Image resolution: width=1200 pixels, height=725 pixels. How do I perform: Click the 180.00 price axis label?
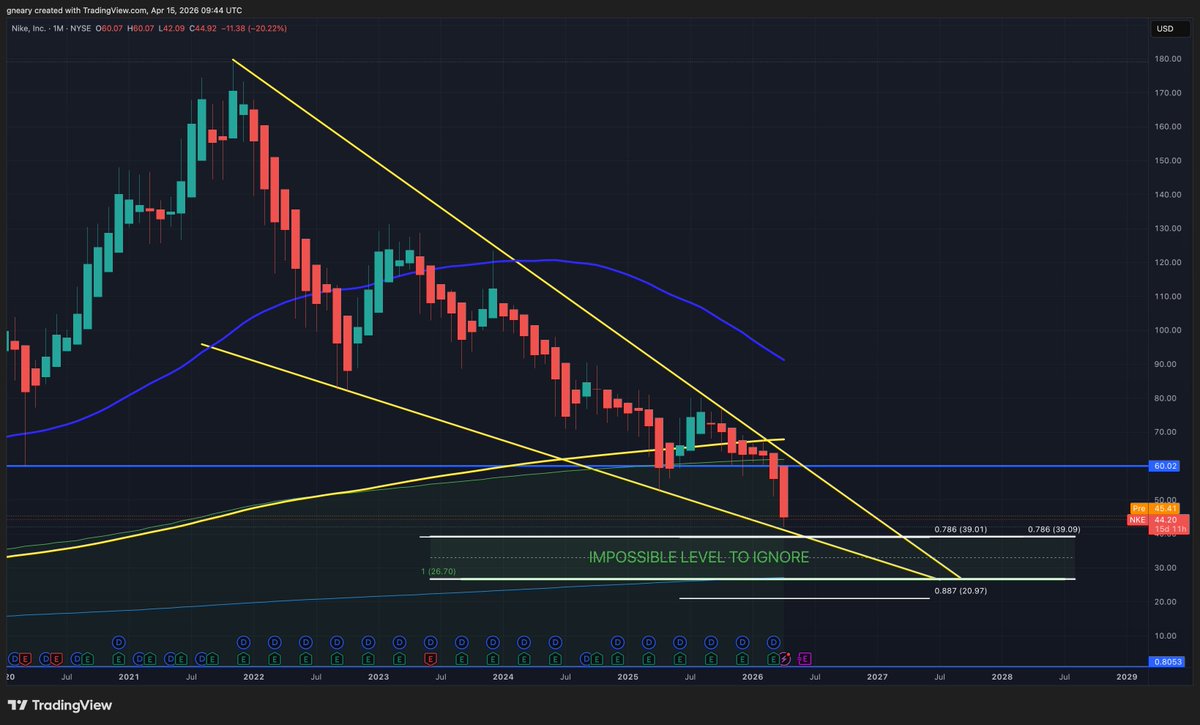[x=1169, y=59]
